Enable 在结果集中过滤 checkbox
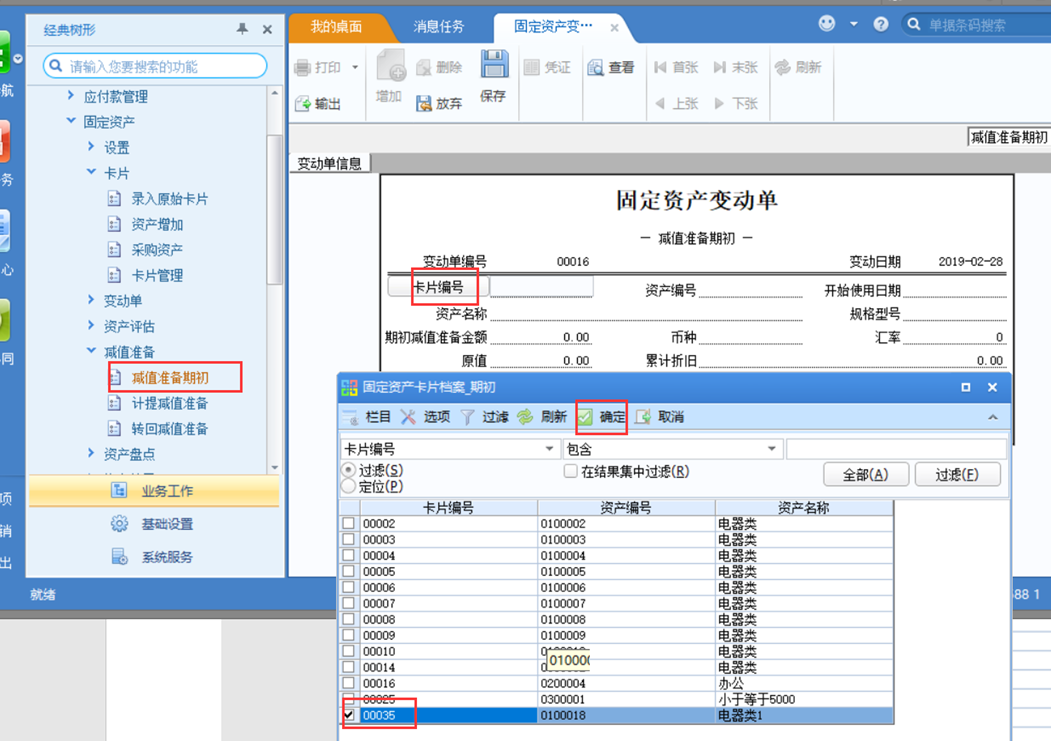Image resolution: width=1051 pixels, height=741 pixels. [570, 471]
